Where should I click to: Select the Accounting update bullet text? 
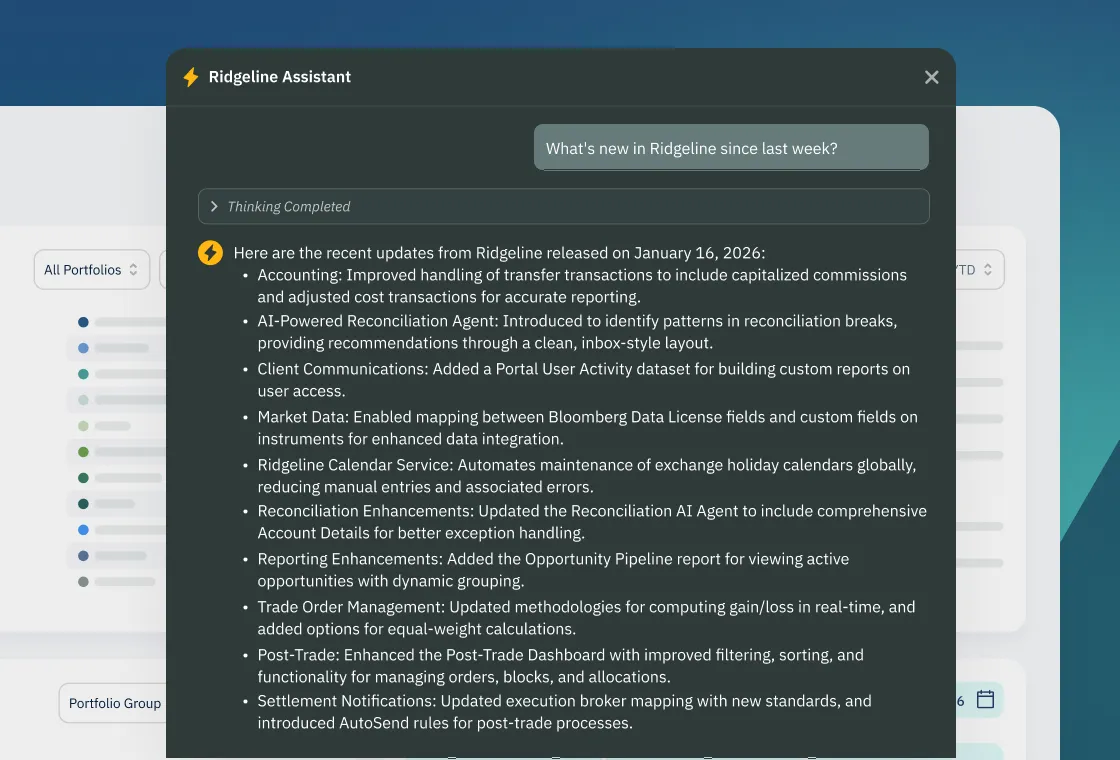click(582, 286)
